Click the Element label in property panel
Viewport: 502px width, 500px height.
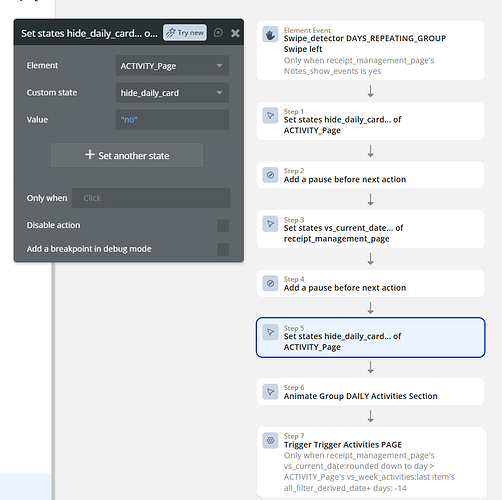coord(42,65)
